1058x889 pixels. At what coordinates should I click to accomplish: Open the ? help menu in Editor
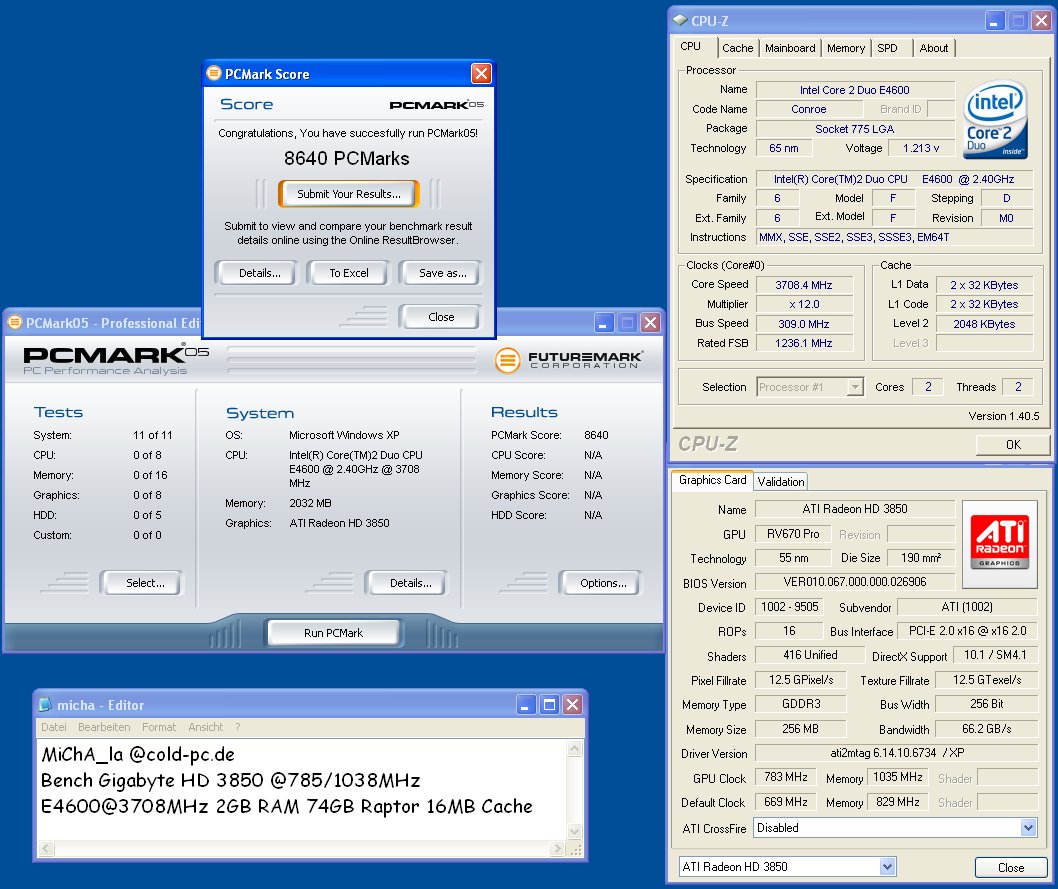[238, 727]
